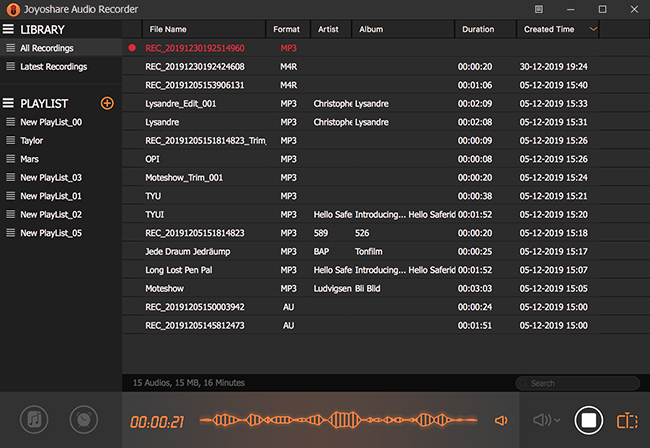Click the red recording dot indicator
650x448 pixels.
click(132, 48)
